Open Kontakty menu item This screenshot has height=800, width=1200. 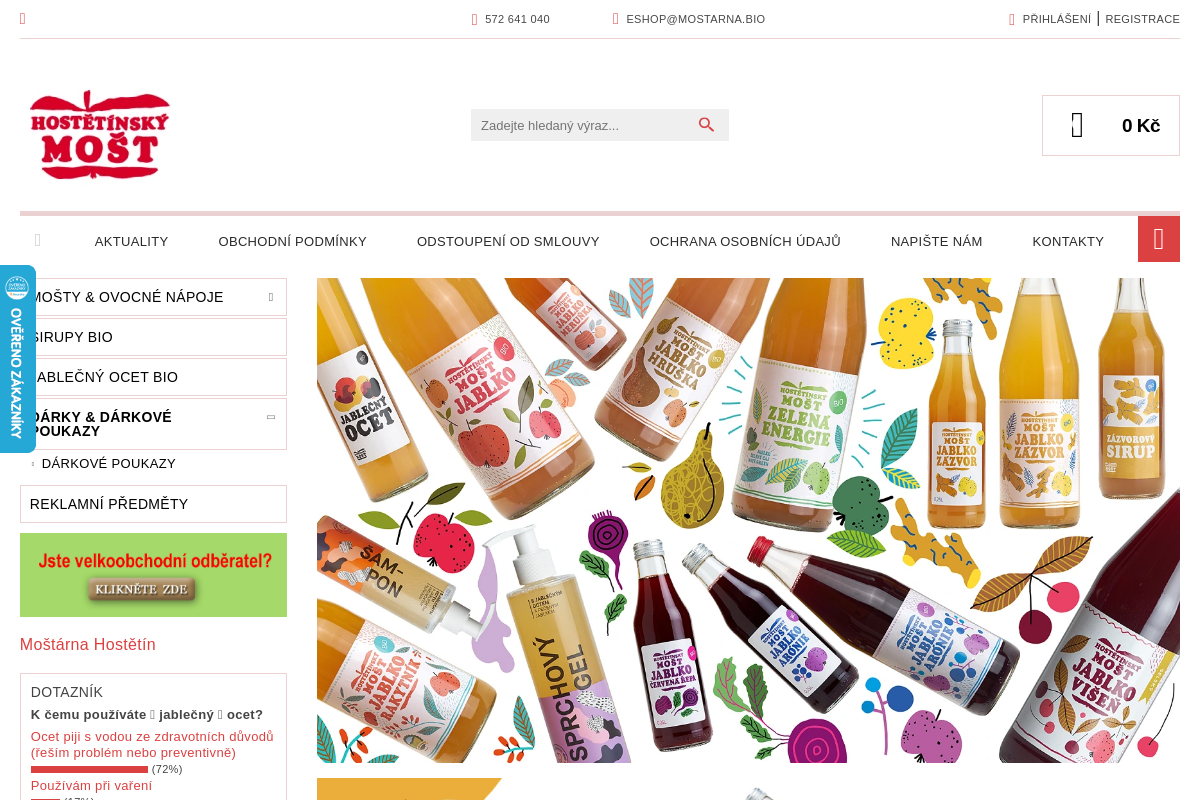[x=1068, y=241]
